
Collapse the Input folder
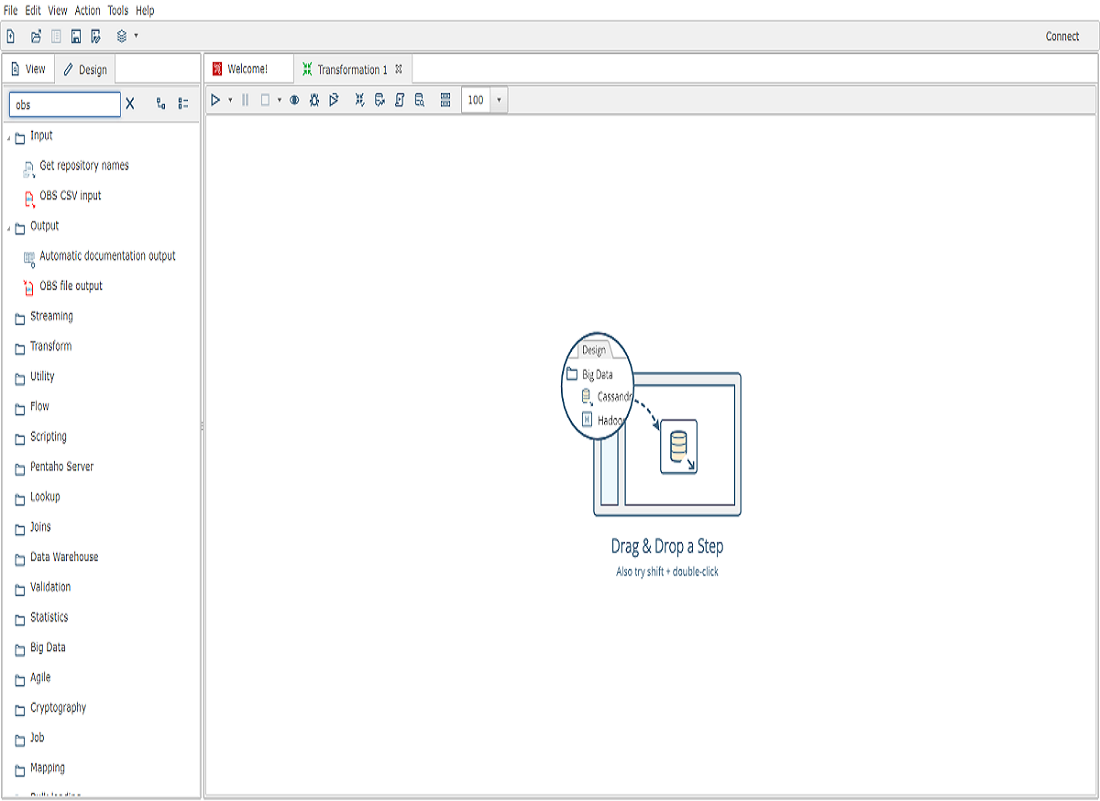[x=9, y=138]
